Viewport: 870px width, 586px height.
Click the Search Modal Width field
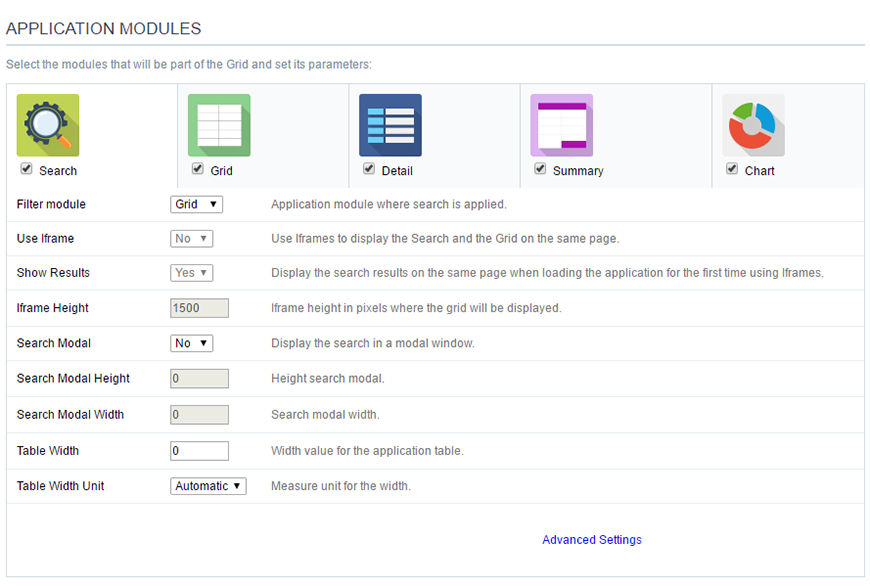[x=199, y=414]
